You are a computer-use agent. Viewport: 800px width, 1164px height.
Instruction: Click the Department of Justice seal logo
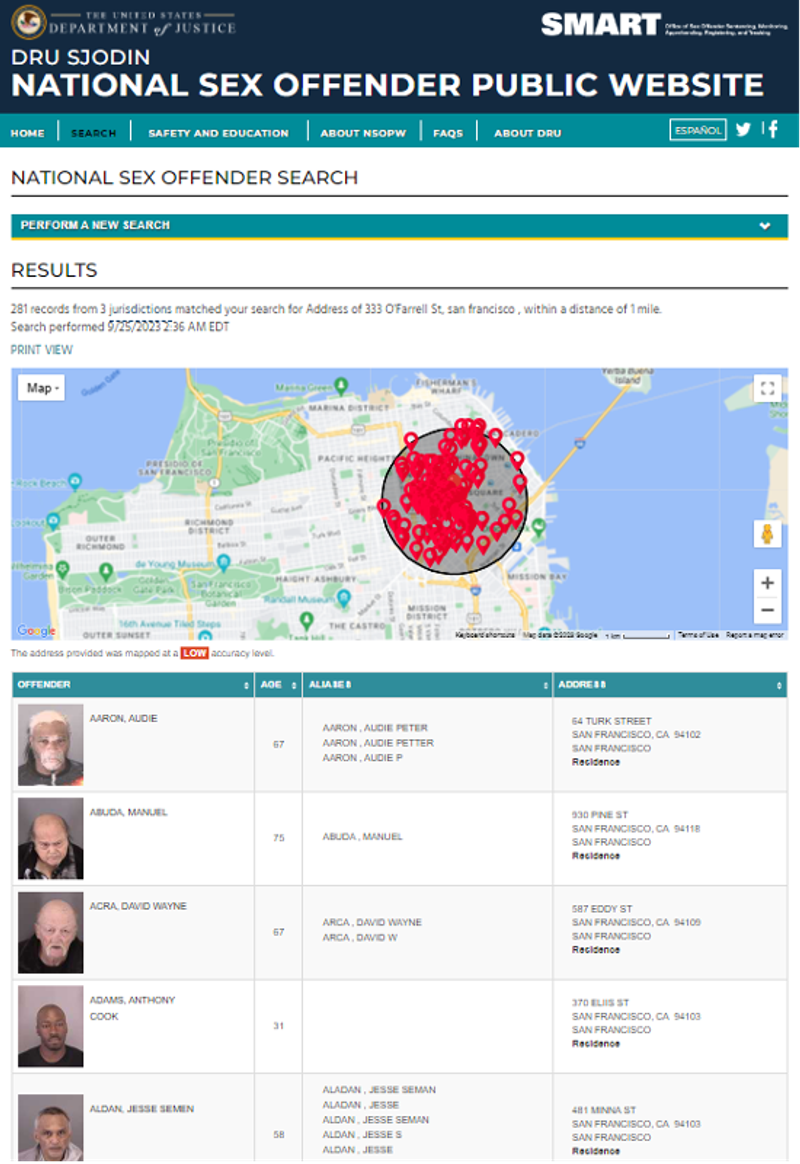(28, 22)
